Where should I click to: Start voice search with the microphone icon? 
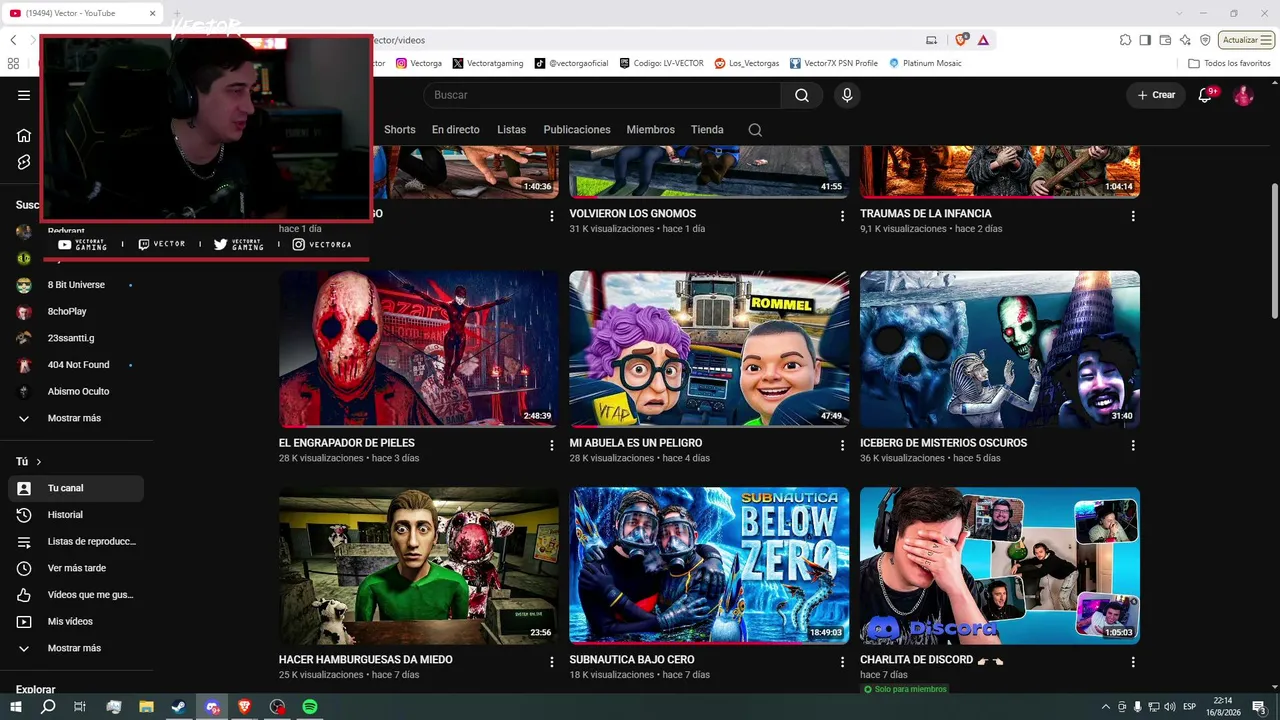847,95
